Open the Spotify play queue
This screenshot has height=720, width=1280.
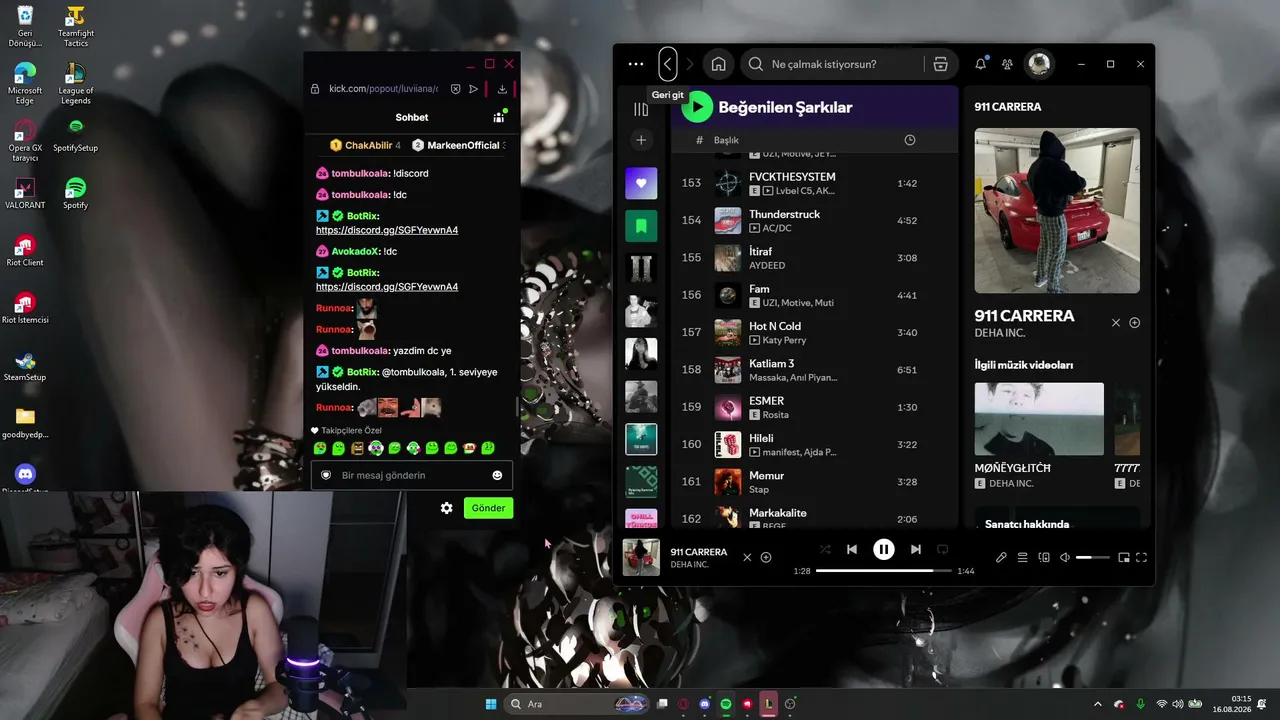[x=1023, y=557]
